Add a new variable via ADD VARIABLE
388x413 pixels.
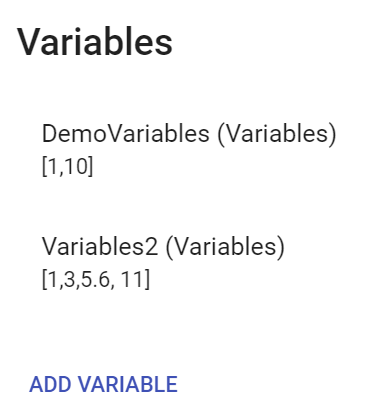tap(103, 384)
